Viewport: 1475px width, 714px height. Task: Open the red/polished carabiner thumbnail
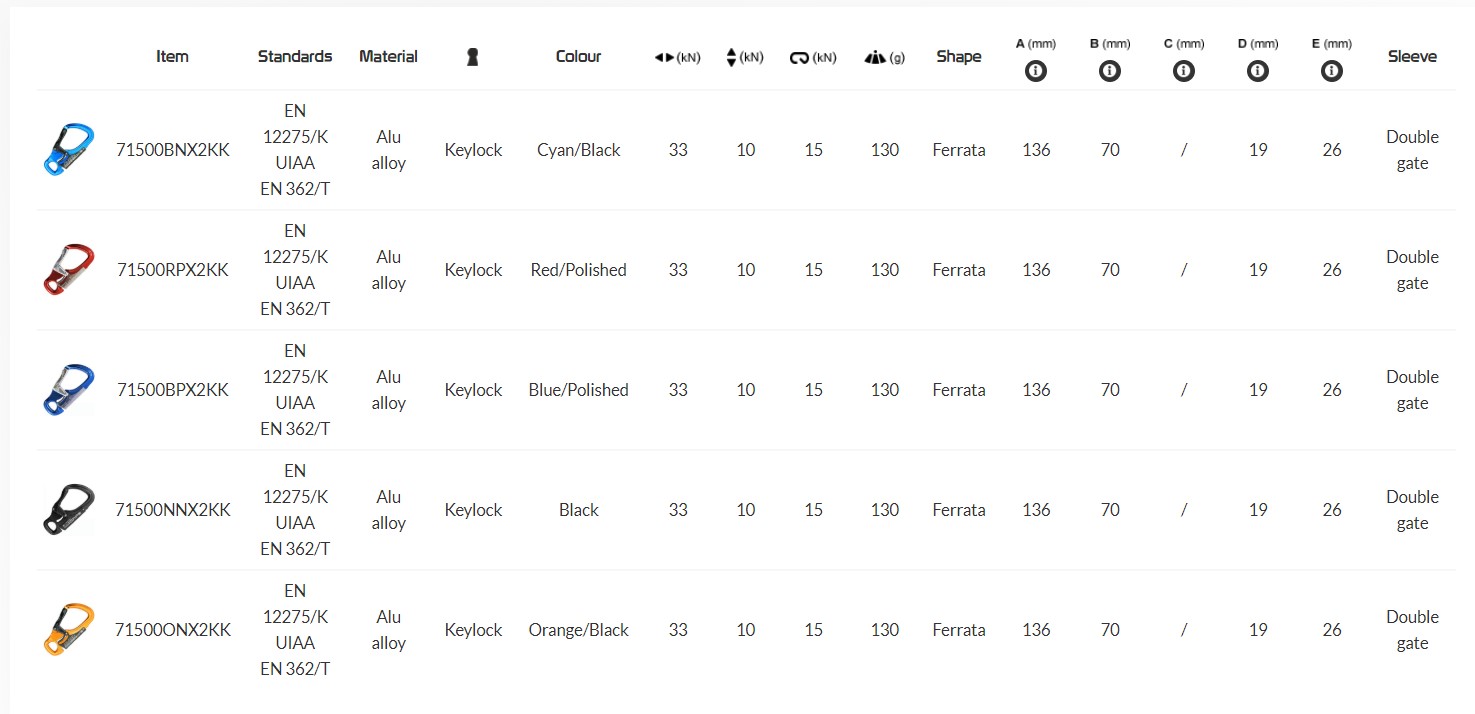coord(69,270)
